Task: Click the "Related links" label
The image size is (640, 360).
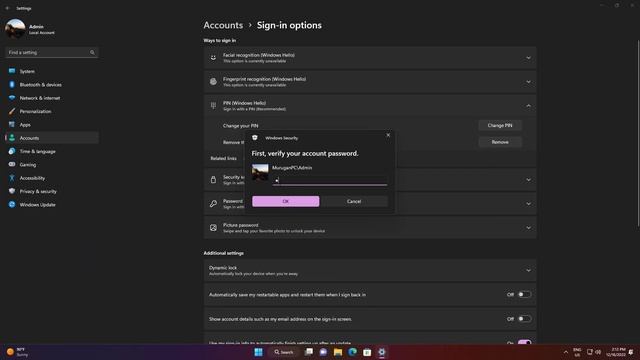Action: [223, 158]
